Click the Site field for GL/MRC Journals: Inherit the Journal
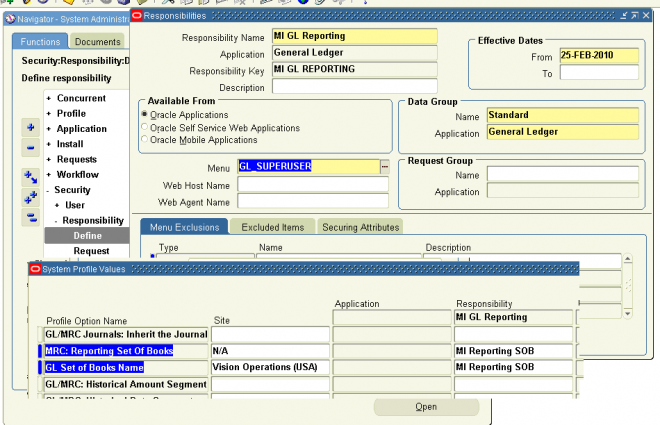This screenshot has width=660, height=425. pyautogui.click(x=270, y=335)
